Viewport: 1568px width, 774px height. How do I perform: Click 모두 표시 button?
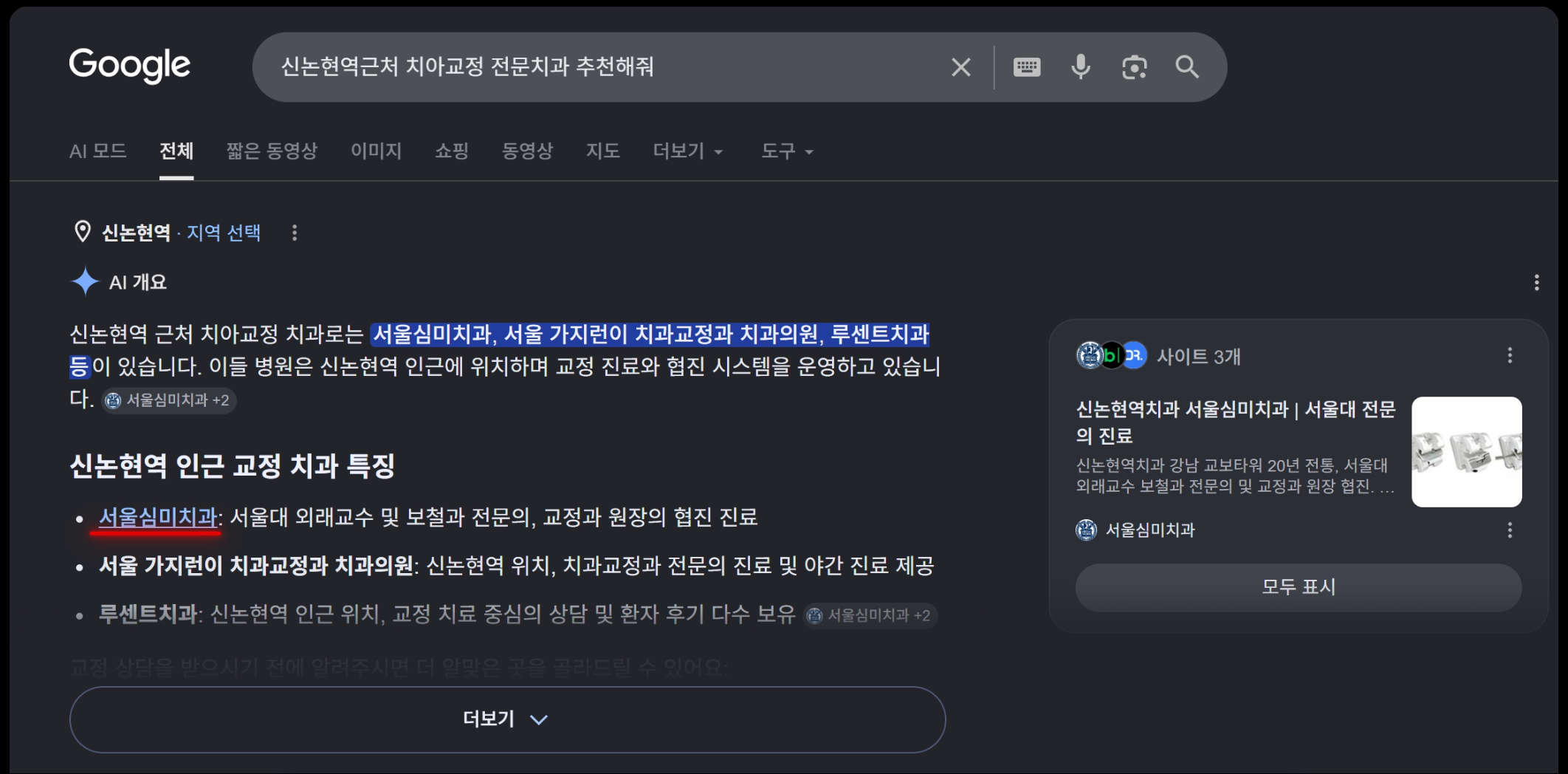click(1299, 587)
